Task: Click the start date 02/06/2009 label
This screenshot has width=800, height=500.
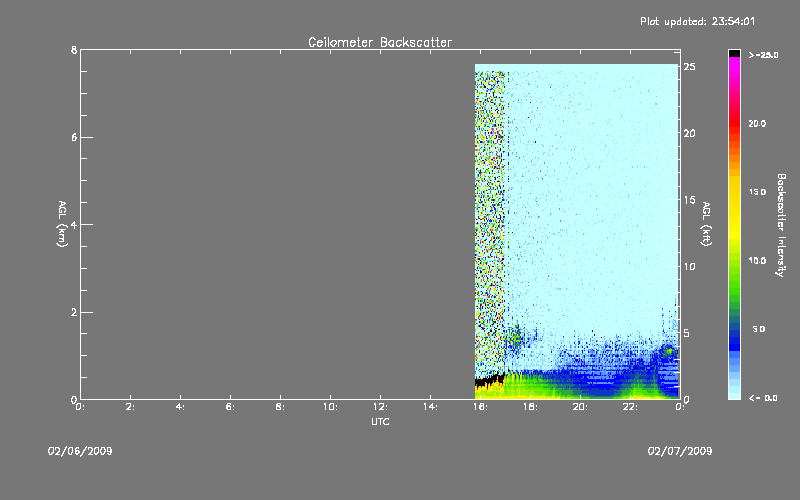Action: coord(80,451)
